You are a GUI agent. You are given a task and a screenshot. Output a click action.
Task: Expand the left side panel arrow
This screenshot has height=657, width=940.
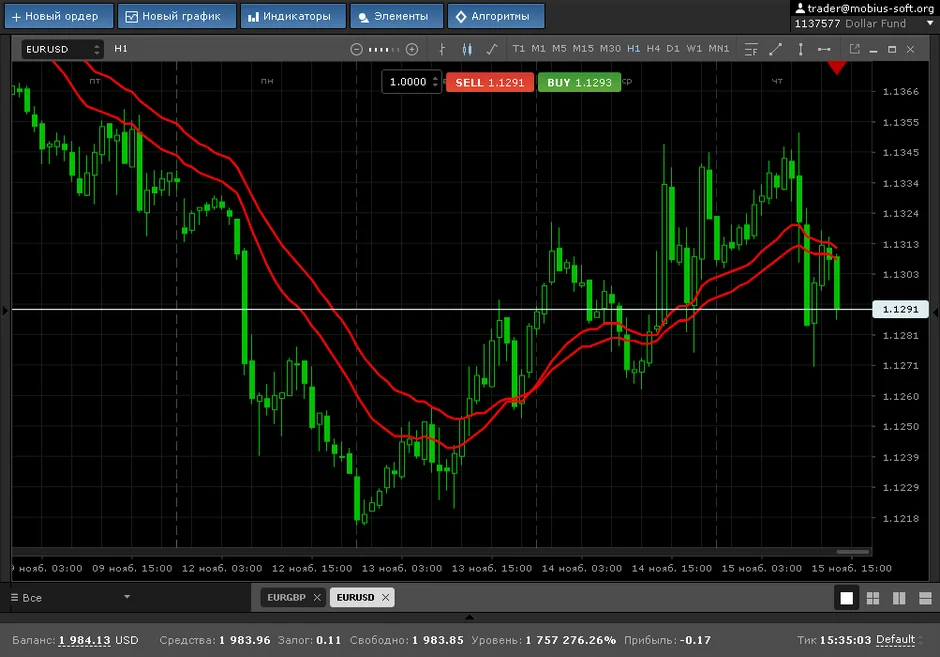[x=5, y=310]
